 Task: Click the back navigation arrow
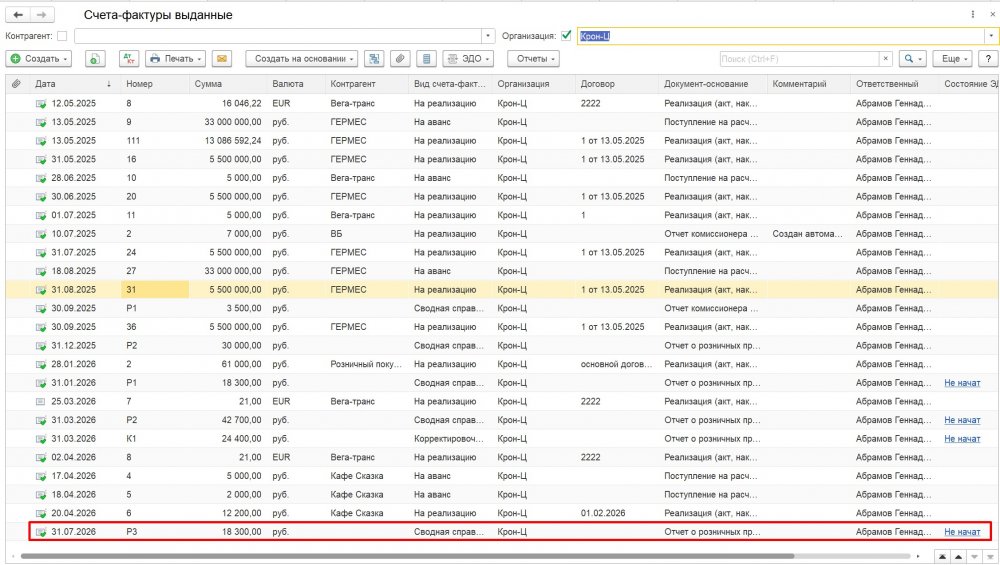18,15
